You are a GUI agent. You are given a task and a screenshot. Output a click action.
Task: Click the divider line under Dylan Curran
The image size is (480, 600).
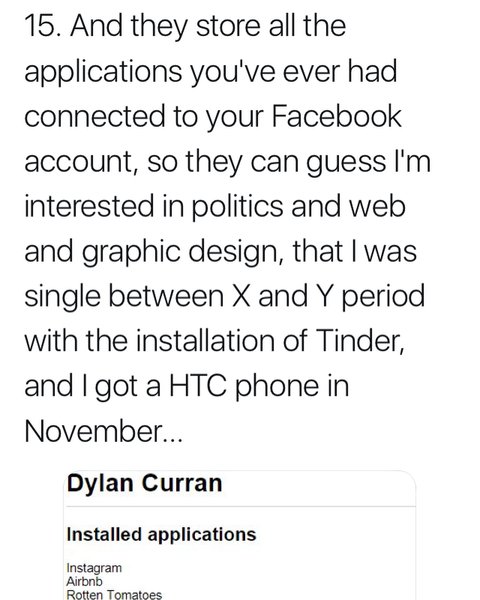point(241,506)
